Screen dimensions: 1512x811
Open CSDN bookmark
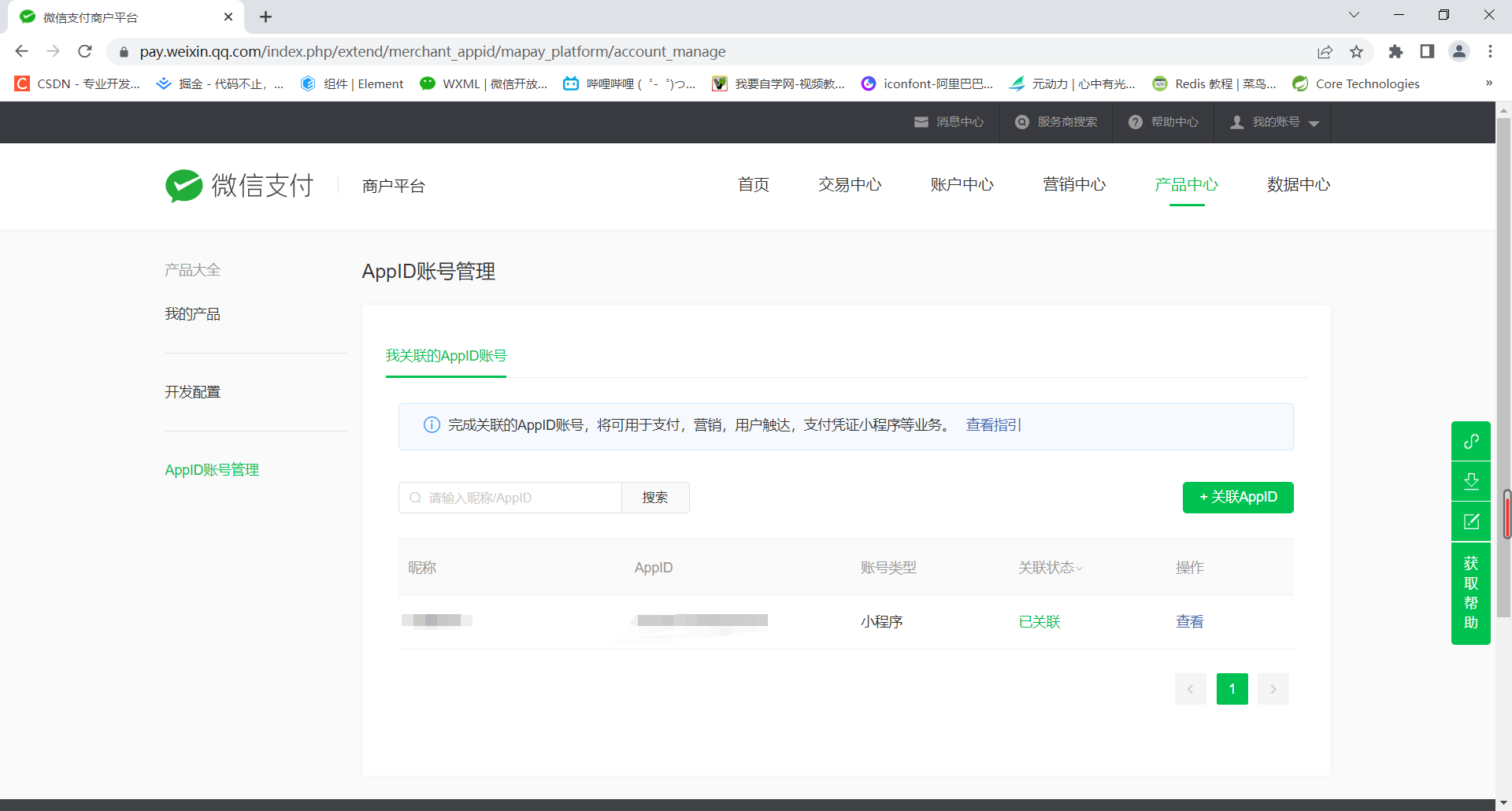click(77, 83)
